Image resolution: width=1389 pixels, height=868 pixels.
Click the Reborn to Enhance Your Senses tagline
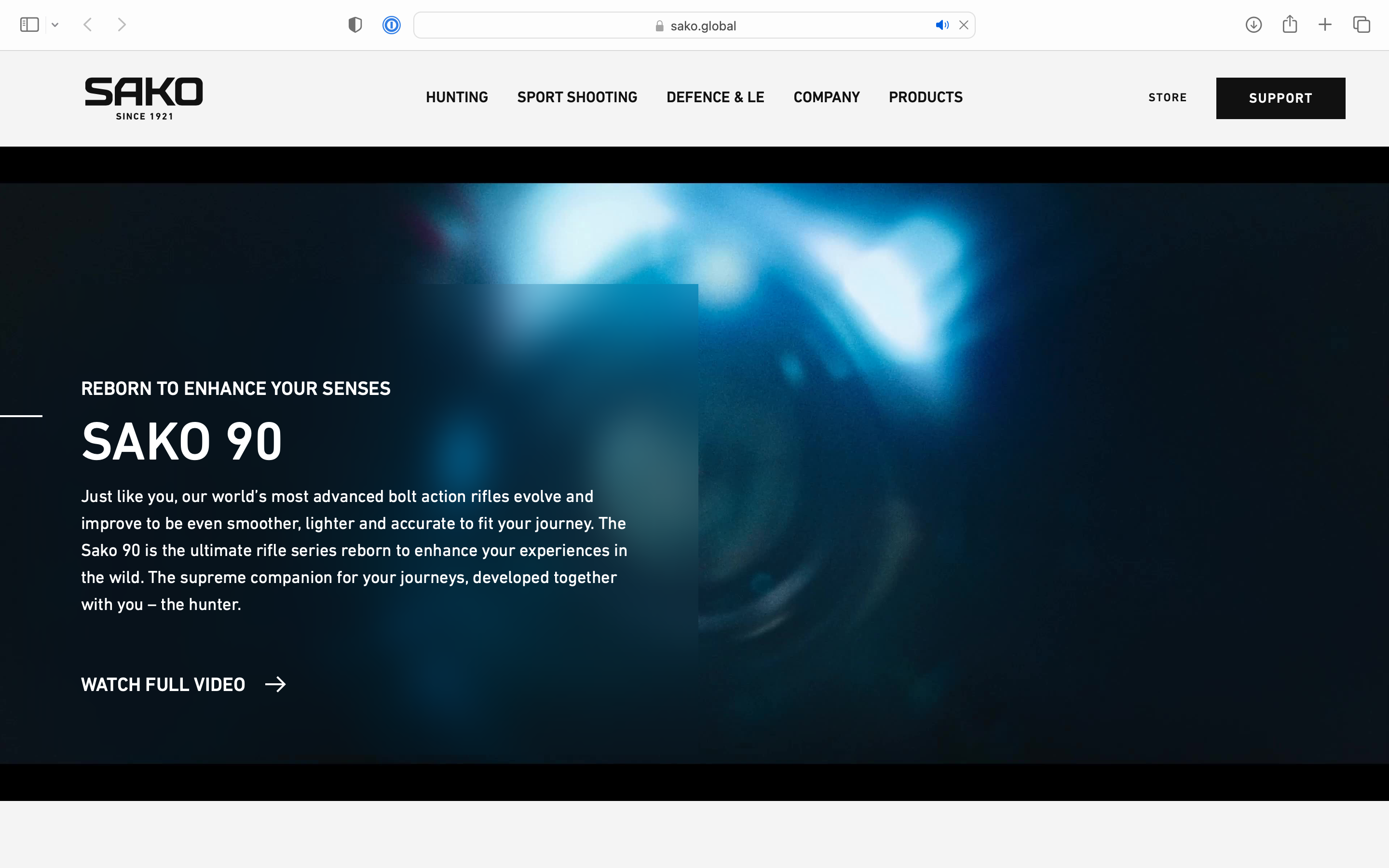click(236, 389)
